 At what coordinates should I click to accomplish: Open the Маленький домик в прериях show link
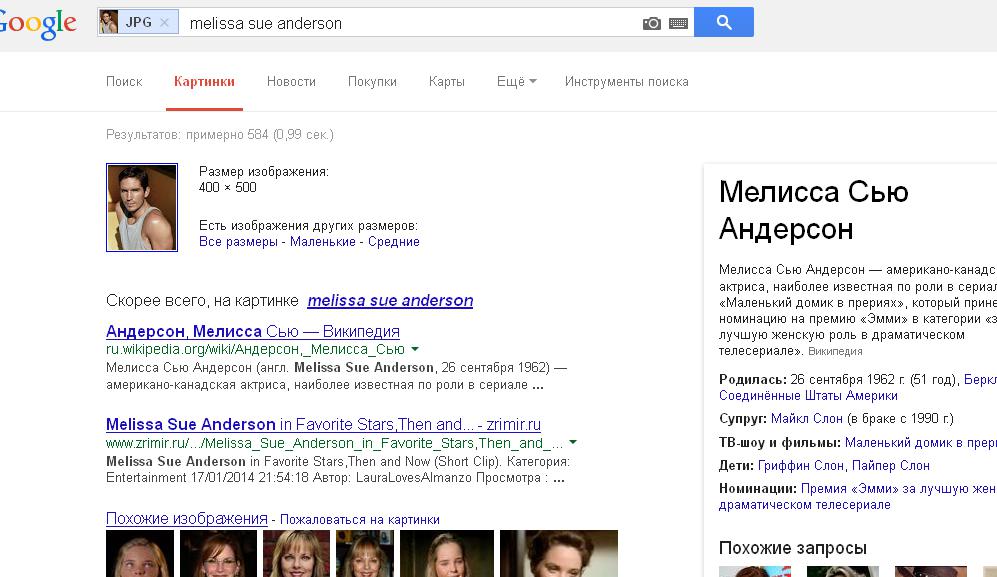(921, 443)
